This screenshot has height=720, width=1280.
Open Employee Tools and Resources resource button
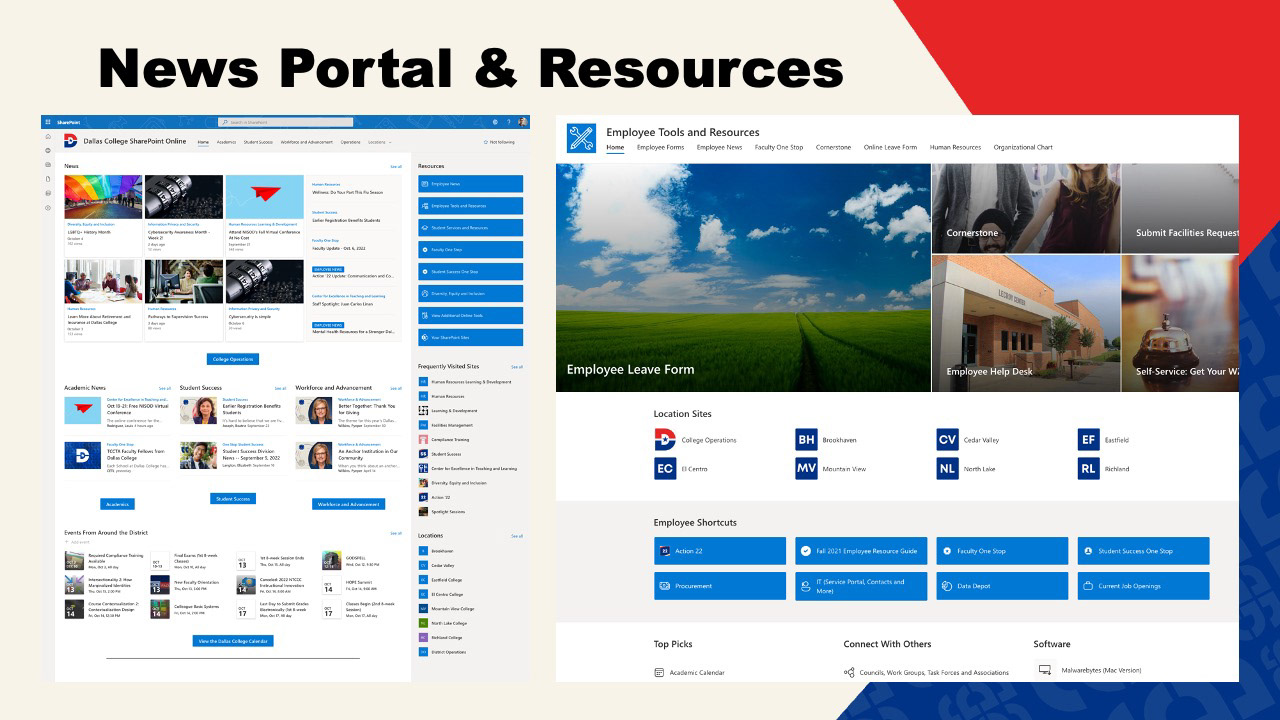(x=470, y=206)
